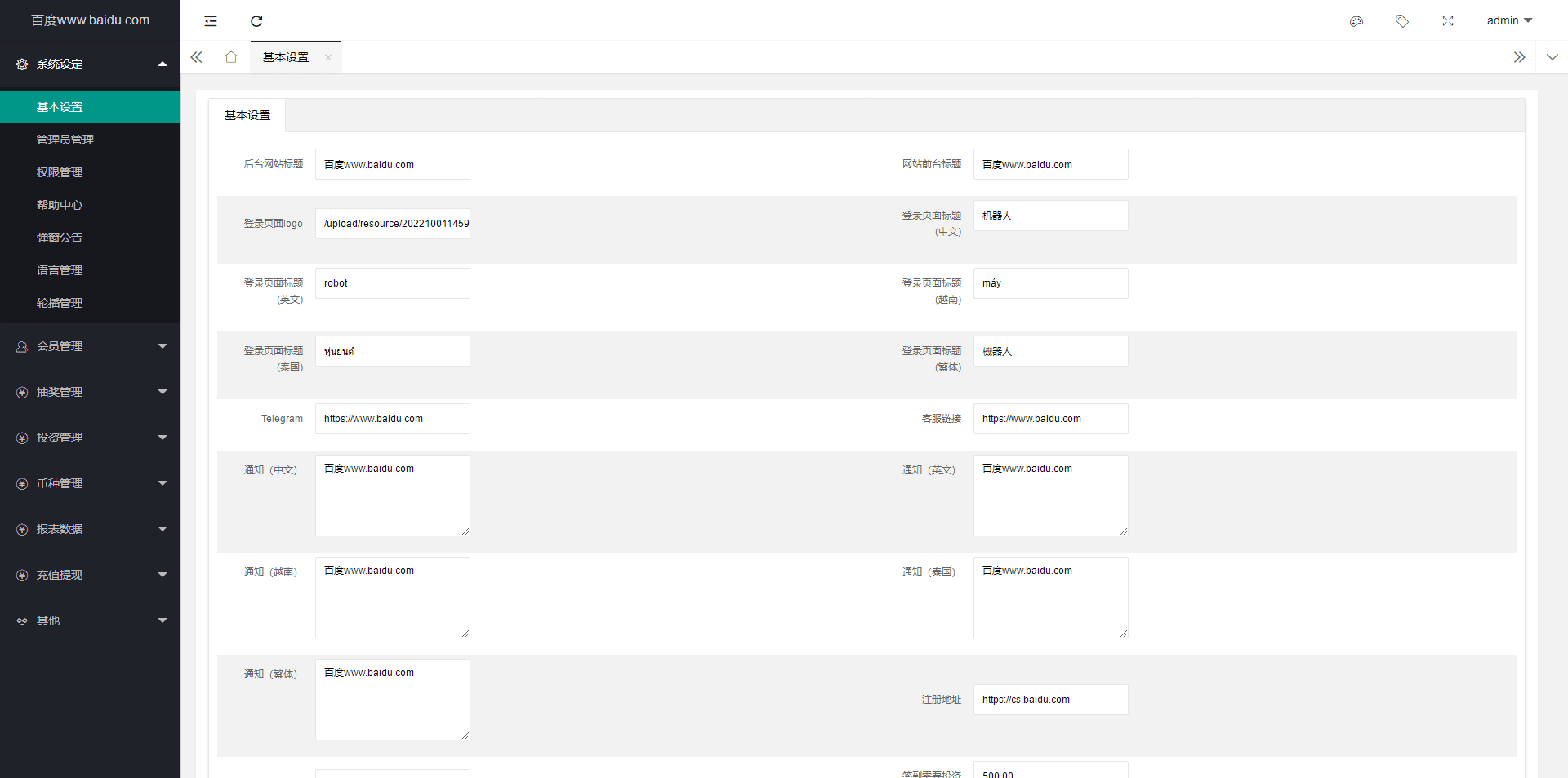
Task: Collapse the sidebar with the menu toggle icon
Action: (x=211, y=21)
